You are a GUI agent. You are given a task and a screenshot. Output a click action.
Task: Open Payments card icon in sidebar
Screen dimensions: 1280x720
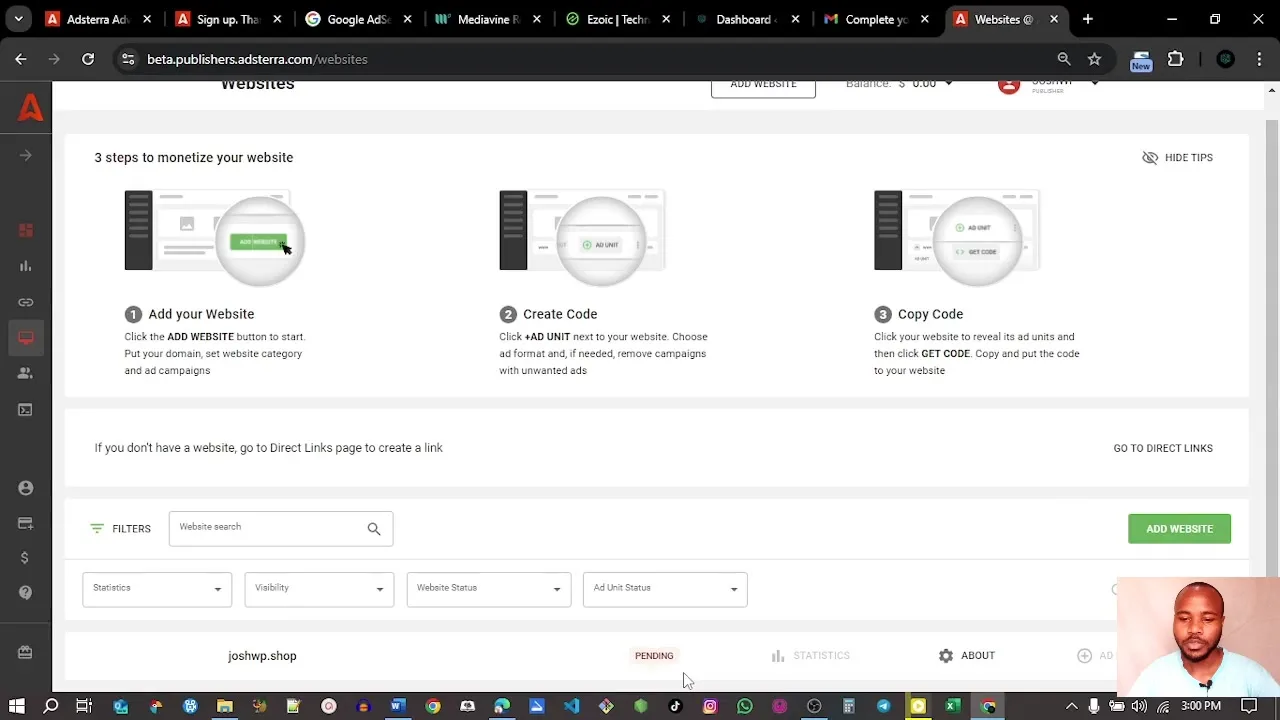point(26,523)
